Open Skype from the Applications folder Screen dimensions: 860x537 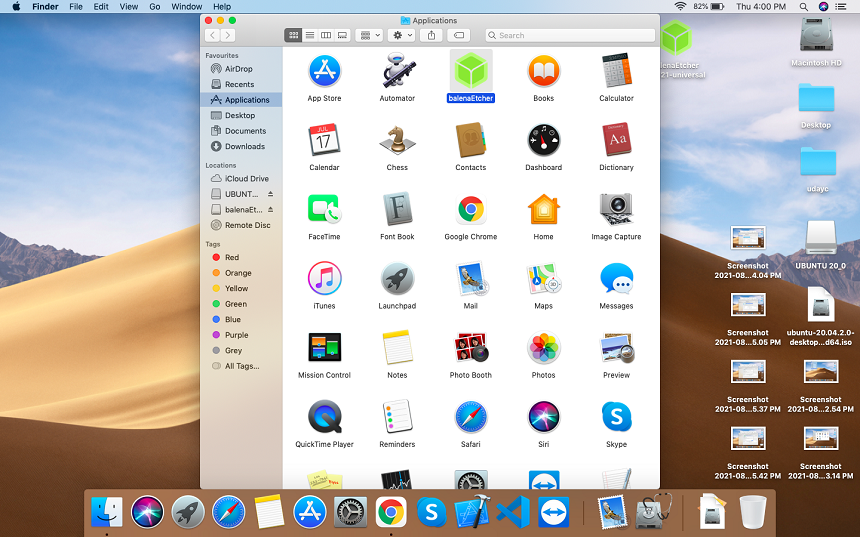[616, 417]
